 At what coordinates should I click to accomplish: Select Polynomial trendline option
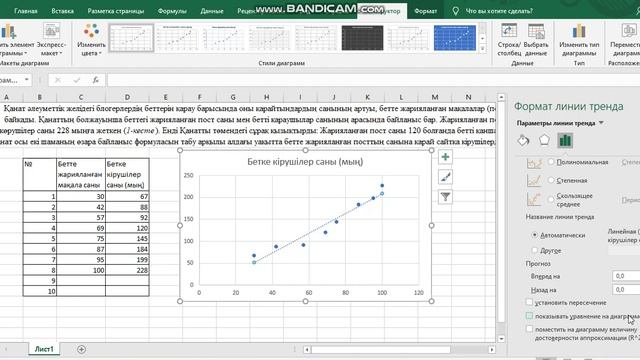[x=551, y=162]
